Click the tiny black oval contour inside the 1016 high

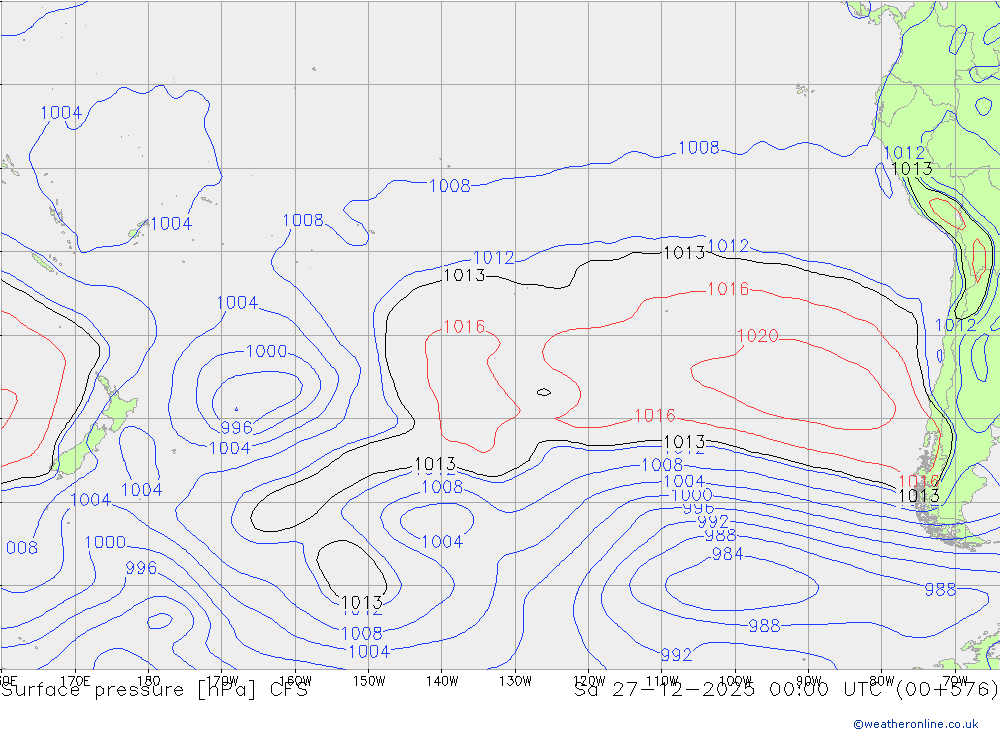543,392
